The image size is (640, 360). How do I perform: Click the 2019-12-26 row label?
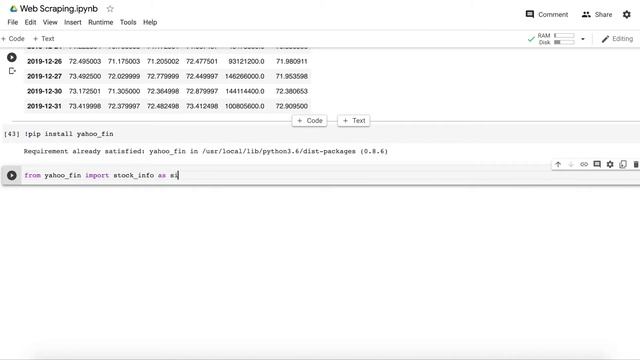[44, 62]
